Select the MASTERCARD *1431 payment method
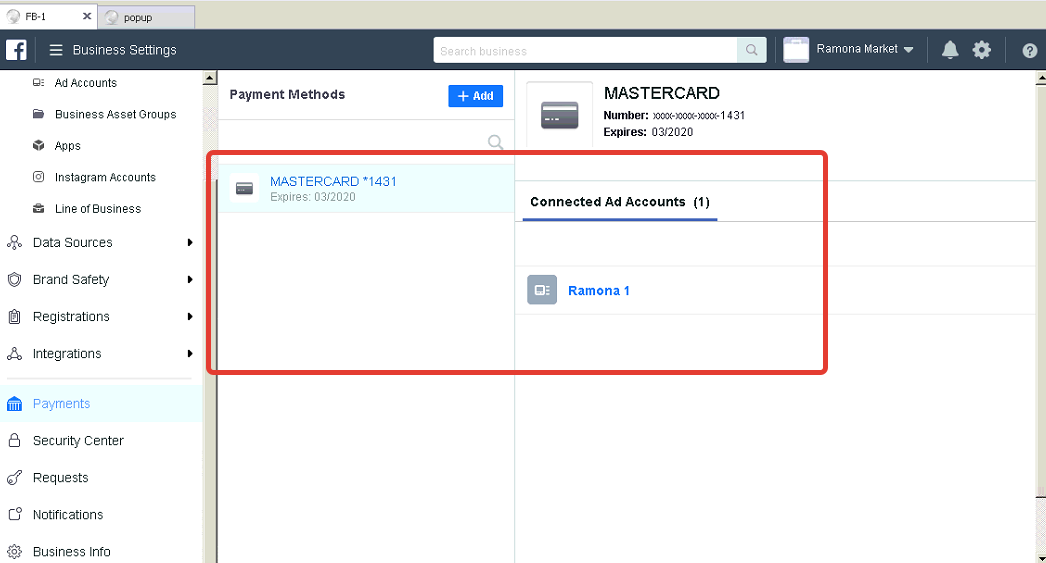 pos(366,189)
